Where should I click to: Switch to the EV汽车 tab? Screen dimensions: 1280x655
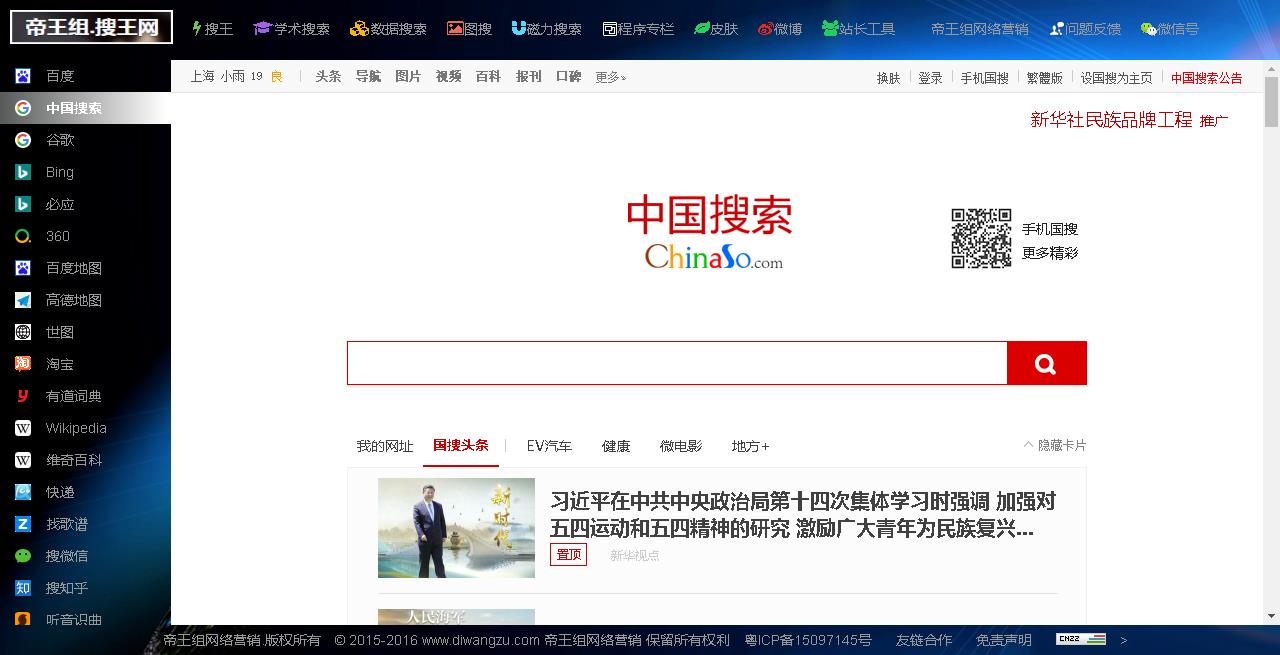pyautogui.click(x=550, y=446)
